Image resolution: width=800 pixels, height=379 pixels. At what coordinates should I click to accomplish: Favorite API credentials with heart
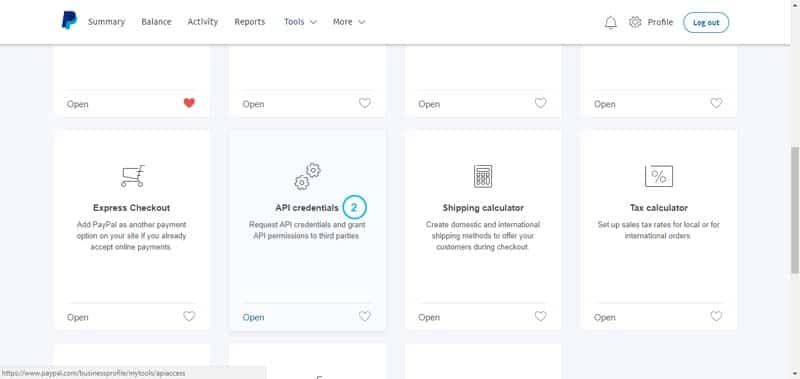[364, 316]
